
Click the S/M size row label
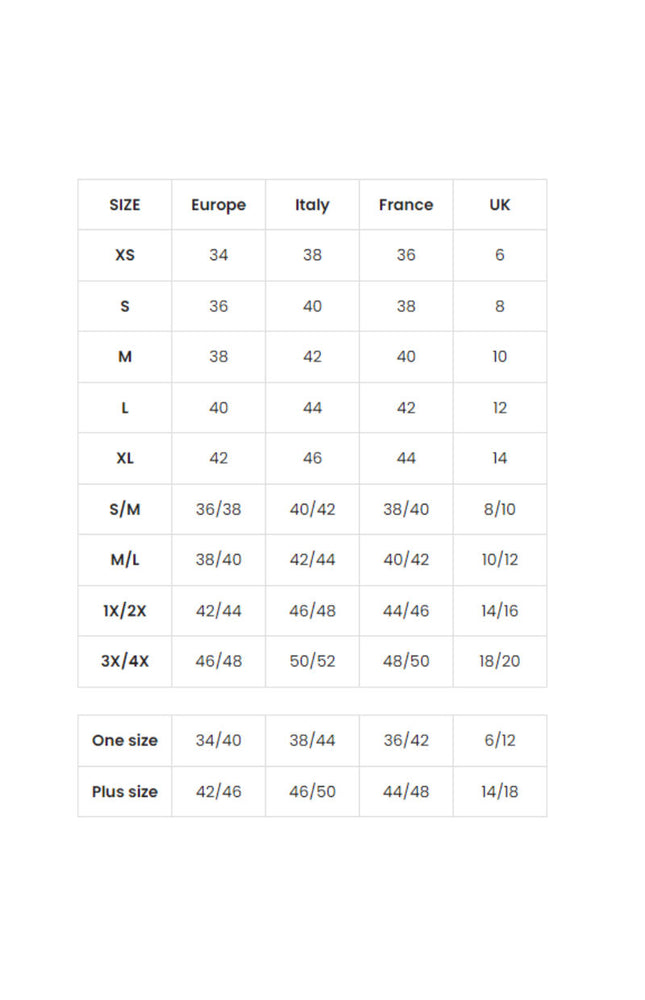[125, 509]
